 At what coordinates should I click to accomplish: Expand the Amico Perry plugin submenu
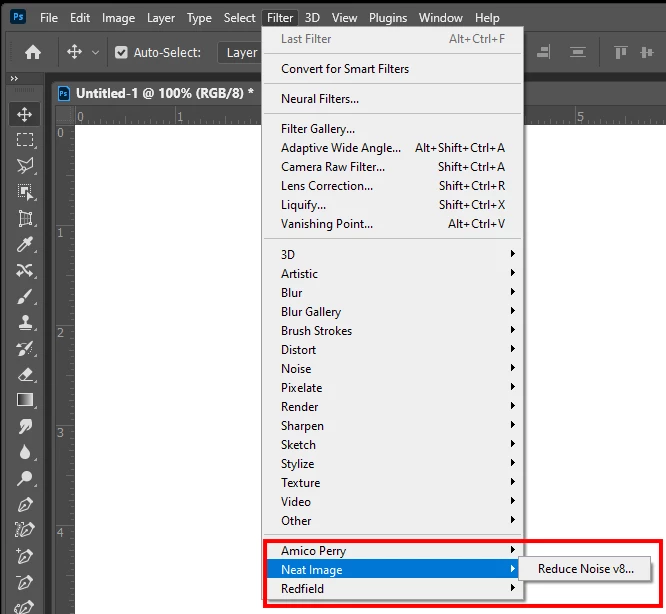[392, 550]
